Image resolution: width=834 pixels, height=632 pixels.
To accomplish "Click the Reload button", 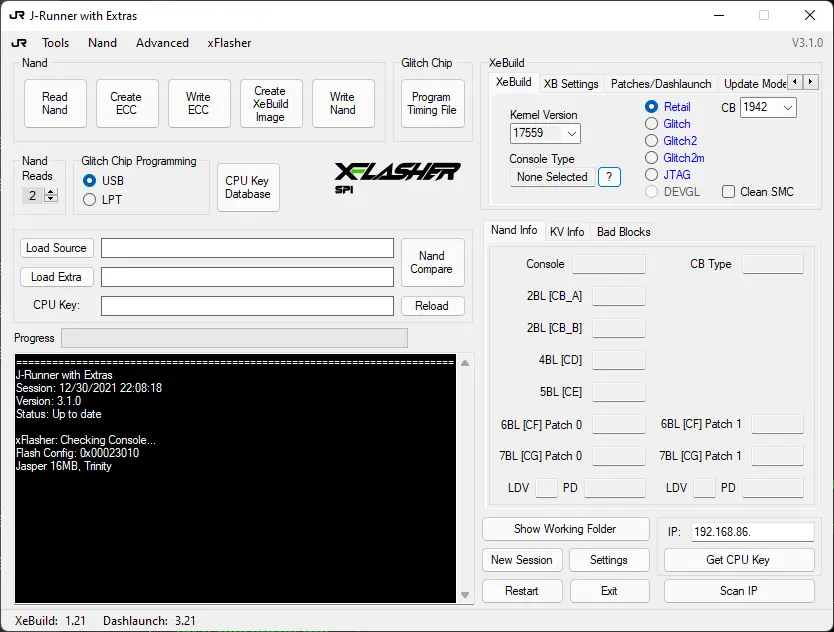I will [x=432, y=306].
